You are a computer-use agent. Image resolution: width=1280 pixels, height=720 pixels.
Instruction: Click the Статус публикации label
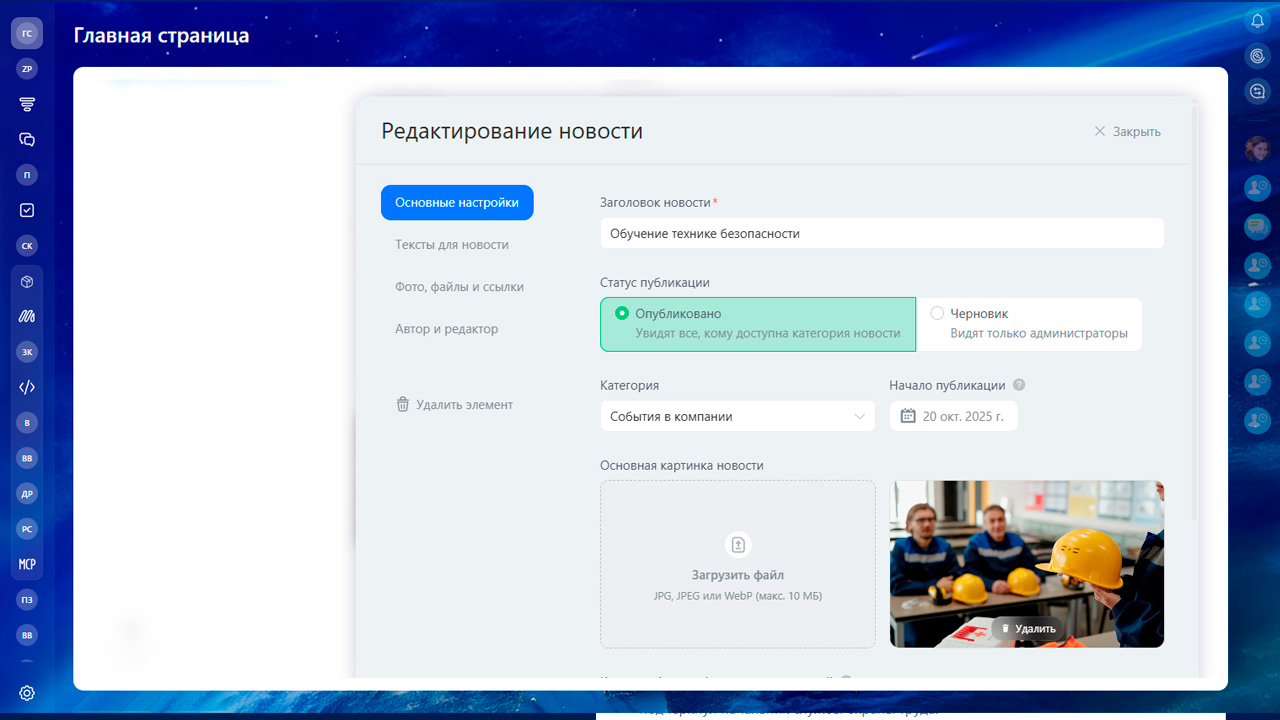click(655, 283)
